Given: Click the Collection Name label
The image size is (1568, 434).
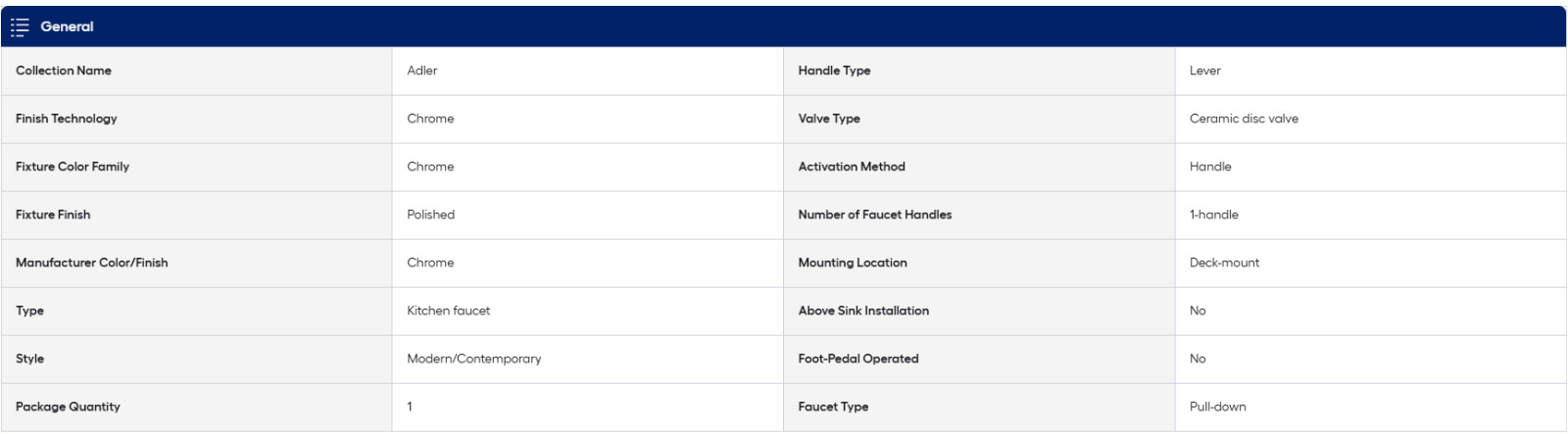Looking at the screenshot, I should click(64, 71).
